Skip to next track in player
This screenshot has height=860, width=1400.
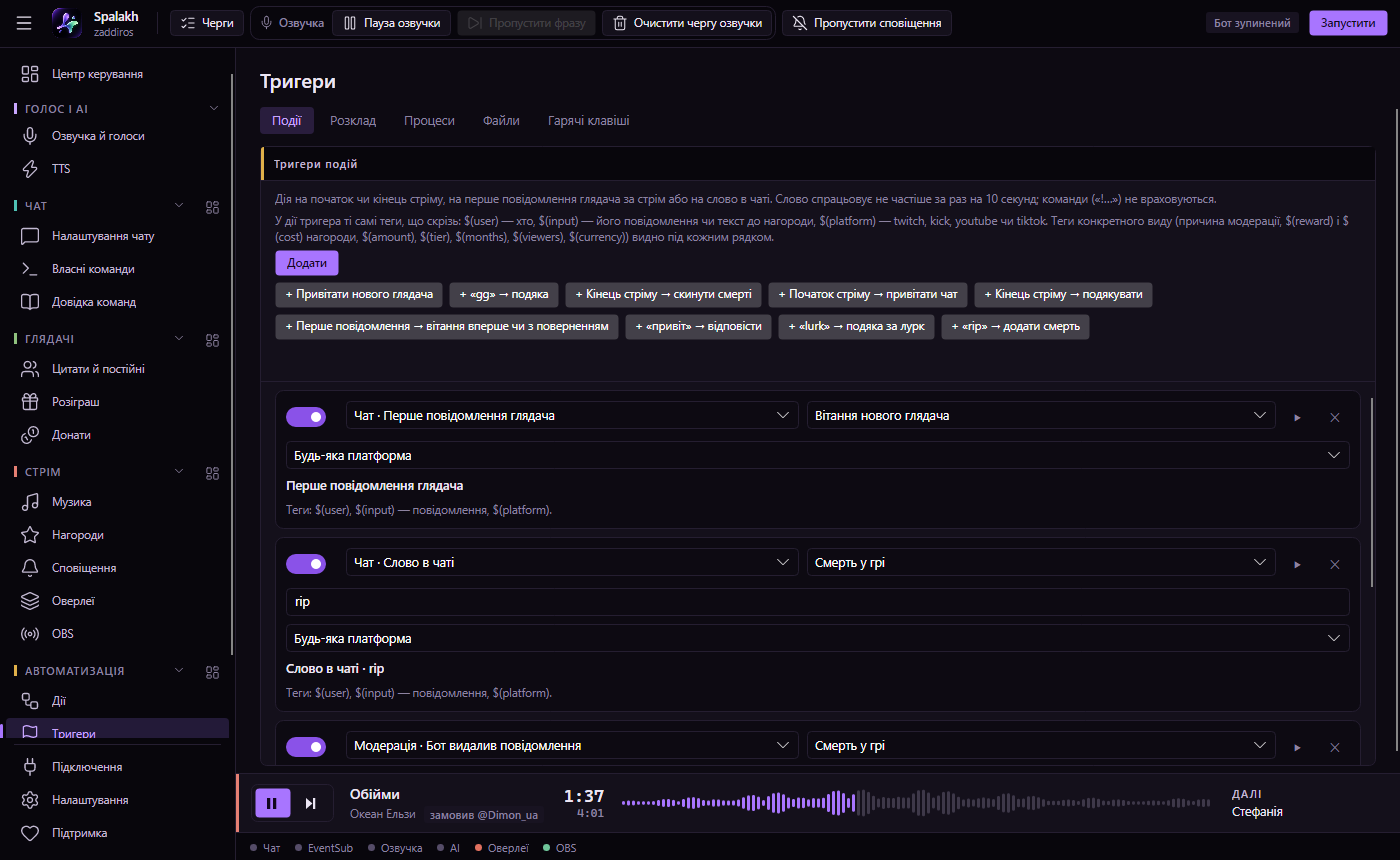click(x=311, y=803)
